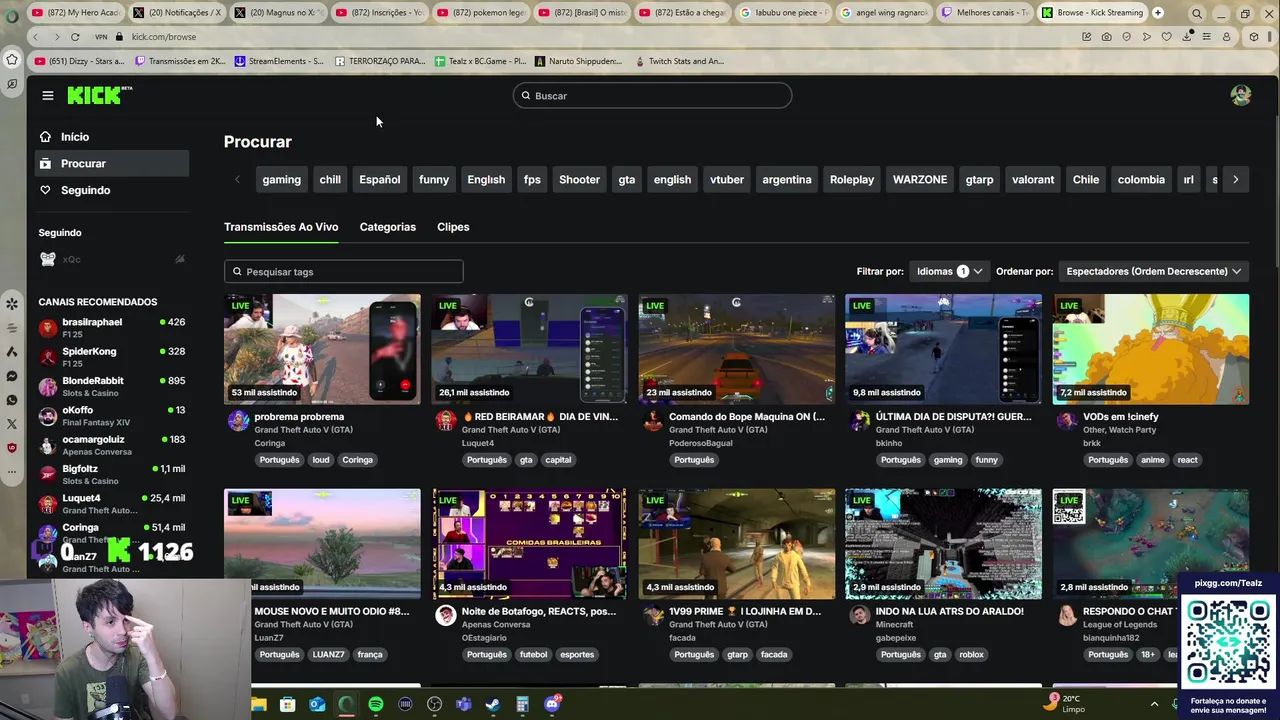Filter by the Roleplay tag
The width and height of the screenshot is (1280, 720).
[852, 179]
